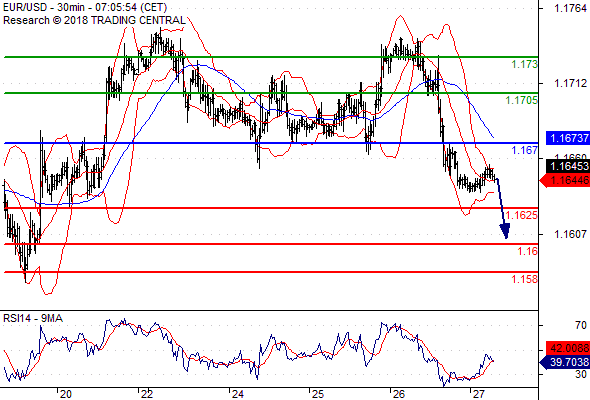The image size is (590, 400).
Task: Click the black 1.16453 current price label
Action: 568,166
